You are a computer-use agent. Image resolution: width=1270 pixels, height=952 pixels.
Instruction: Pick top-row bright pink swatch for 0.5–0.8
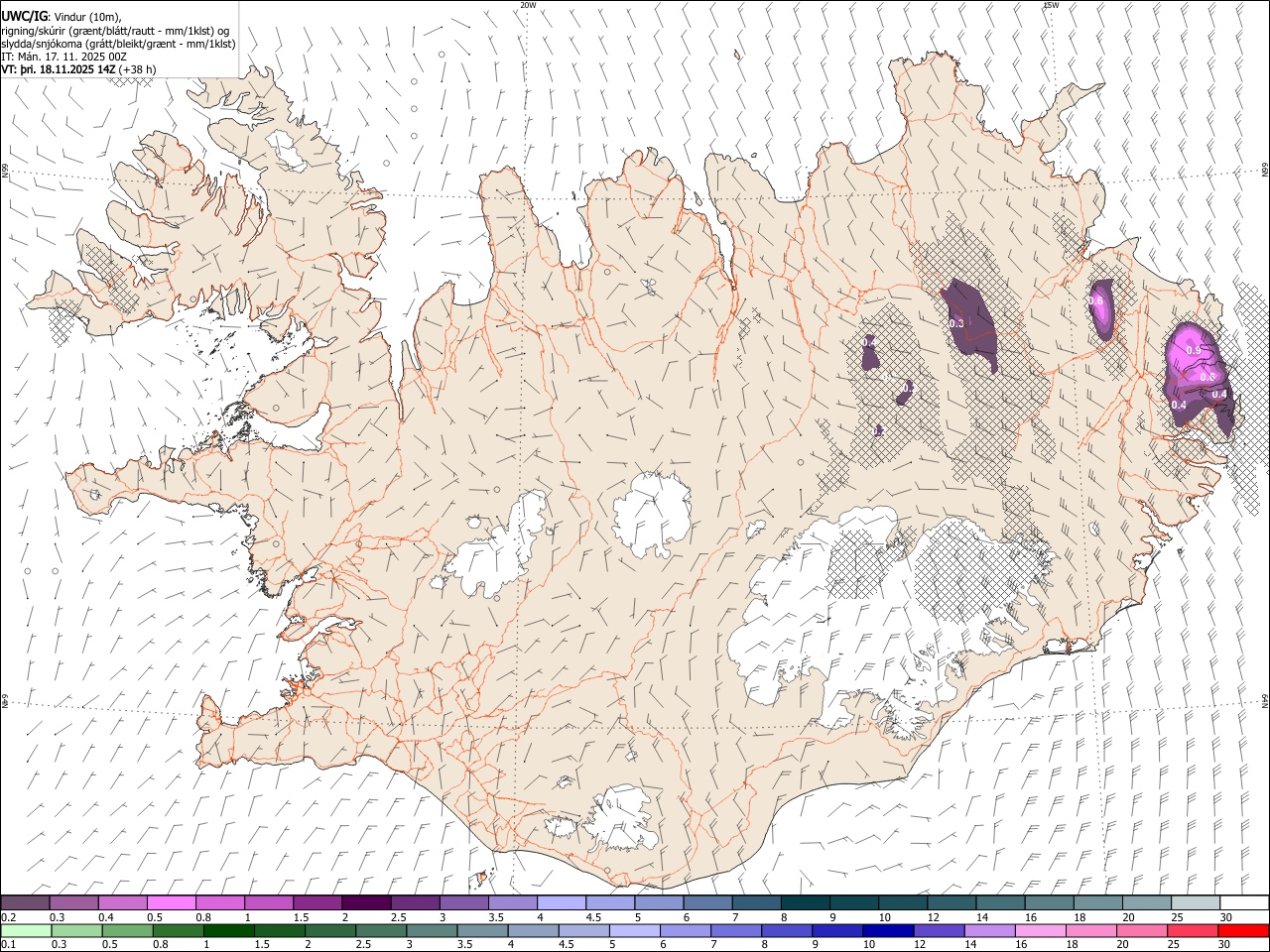click(172, 902)
